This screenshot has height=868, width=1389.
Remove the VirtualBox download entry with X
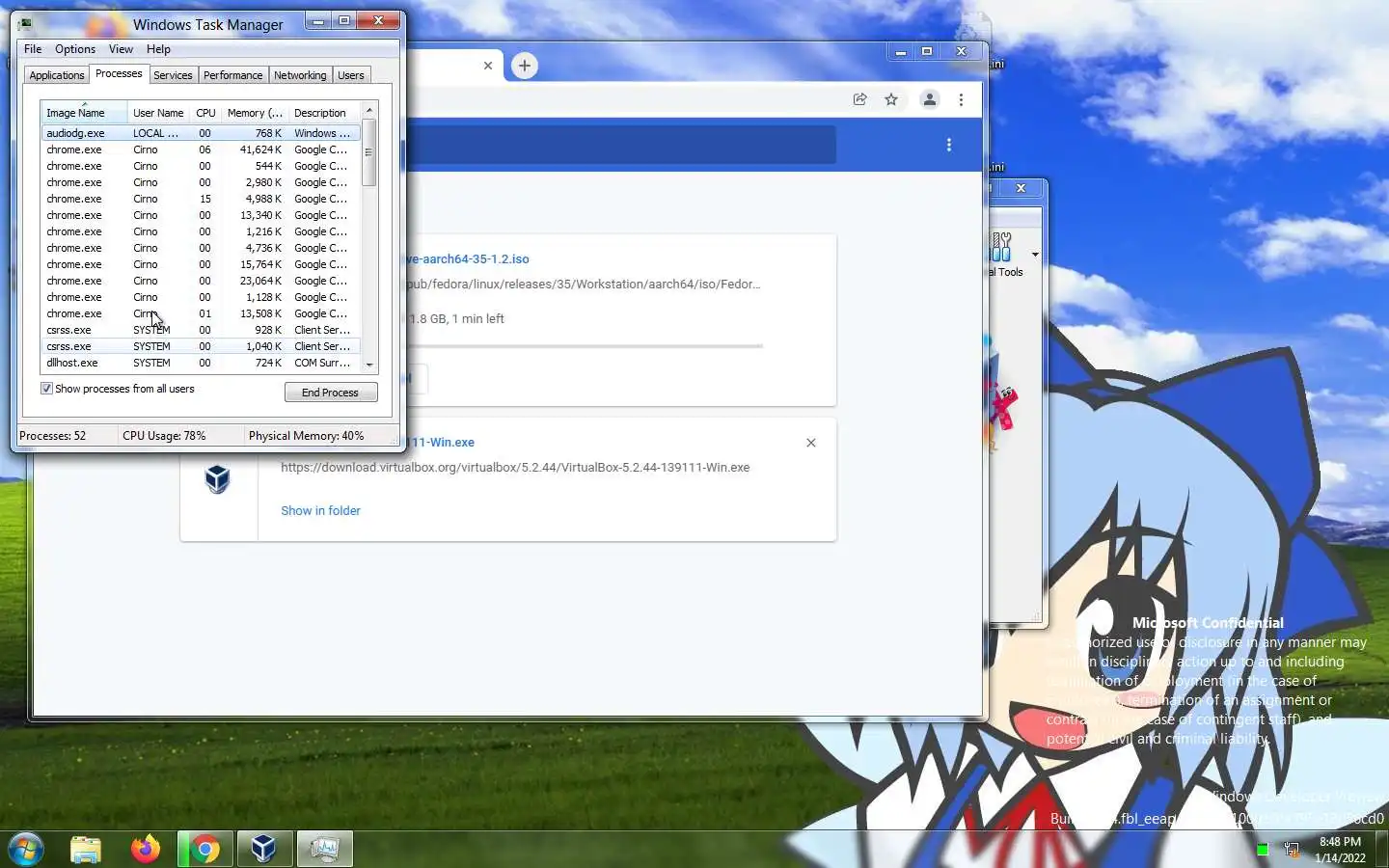coord(811,443)
